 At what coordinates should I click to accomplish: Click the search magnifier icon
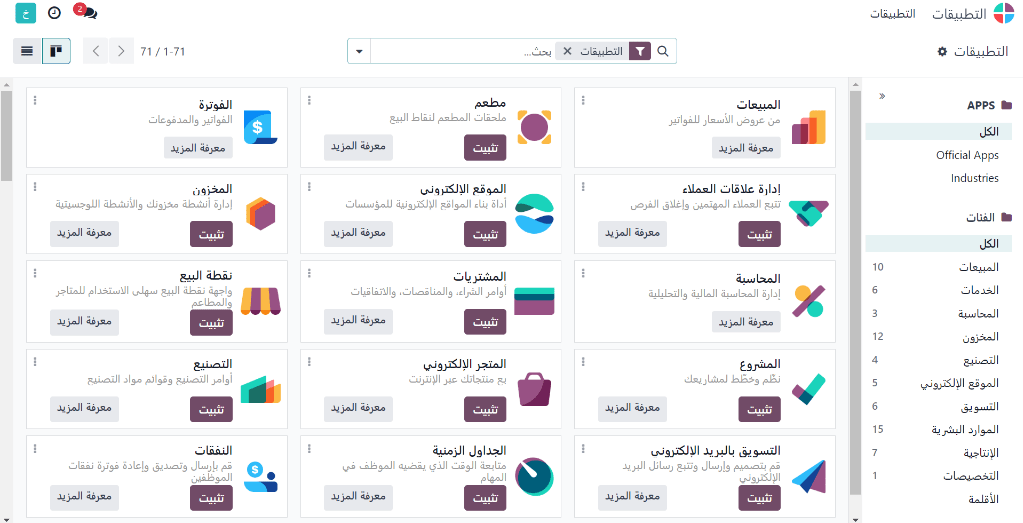click(663, 51)
